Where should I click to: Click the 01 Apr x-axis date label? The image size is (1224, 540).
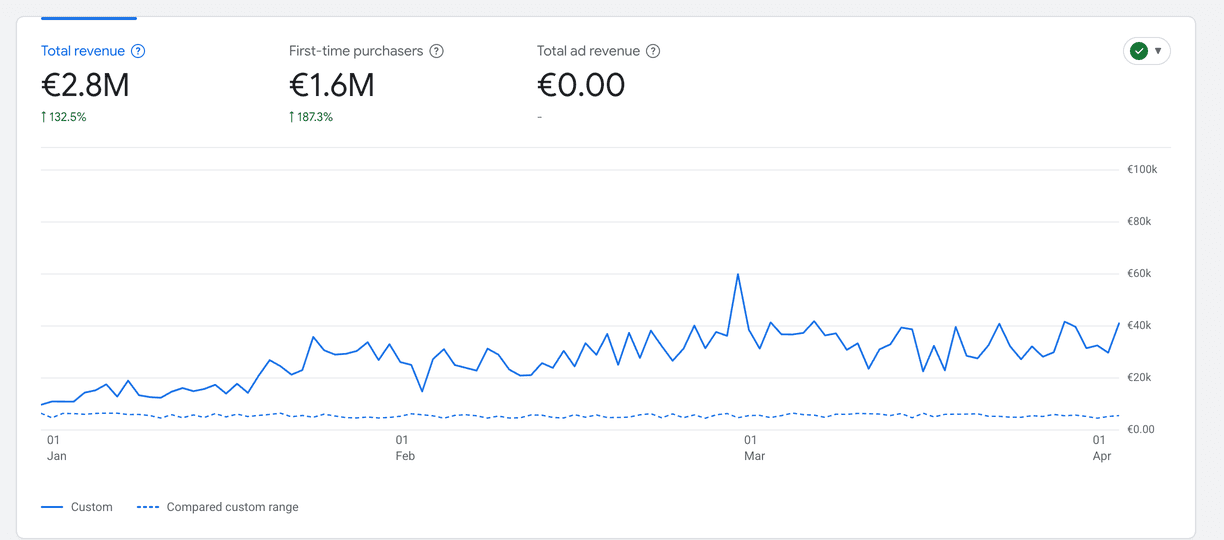(x=1102, y=448)
